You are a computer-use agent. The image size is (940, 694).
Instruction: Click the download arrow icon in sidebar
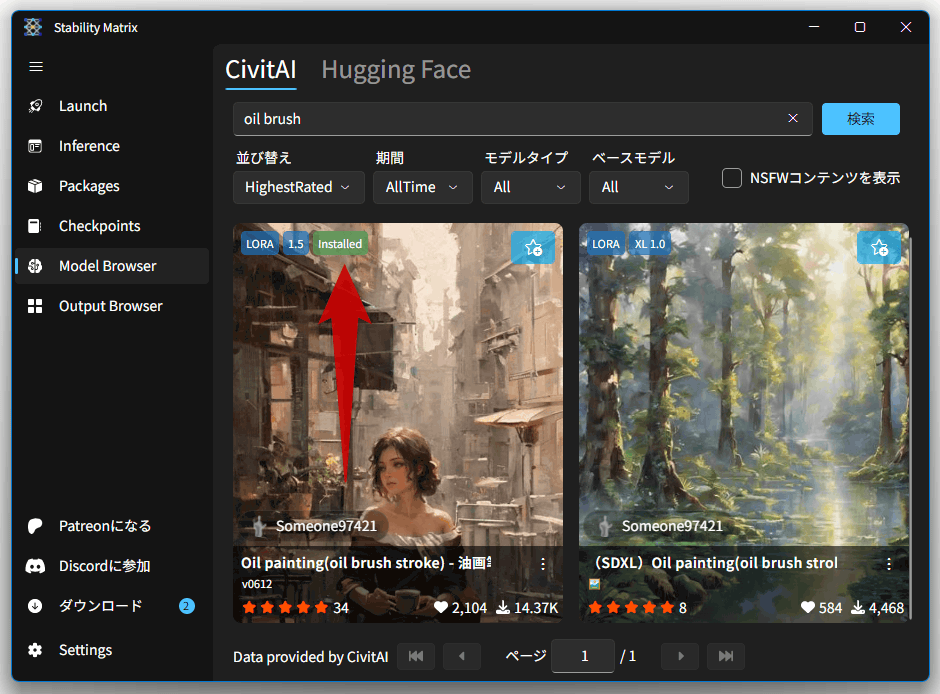(35, 606)
